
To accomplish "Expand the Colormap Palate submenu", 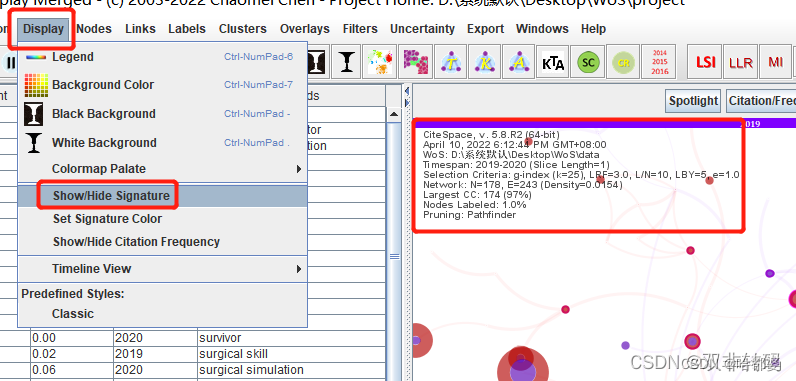I will click(162, 168).
